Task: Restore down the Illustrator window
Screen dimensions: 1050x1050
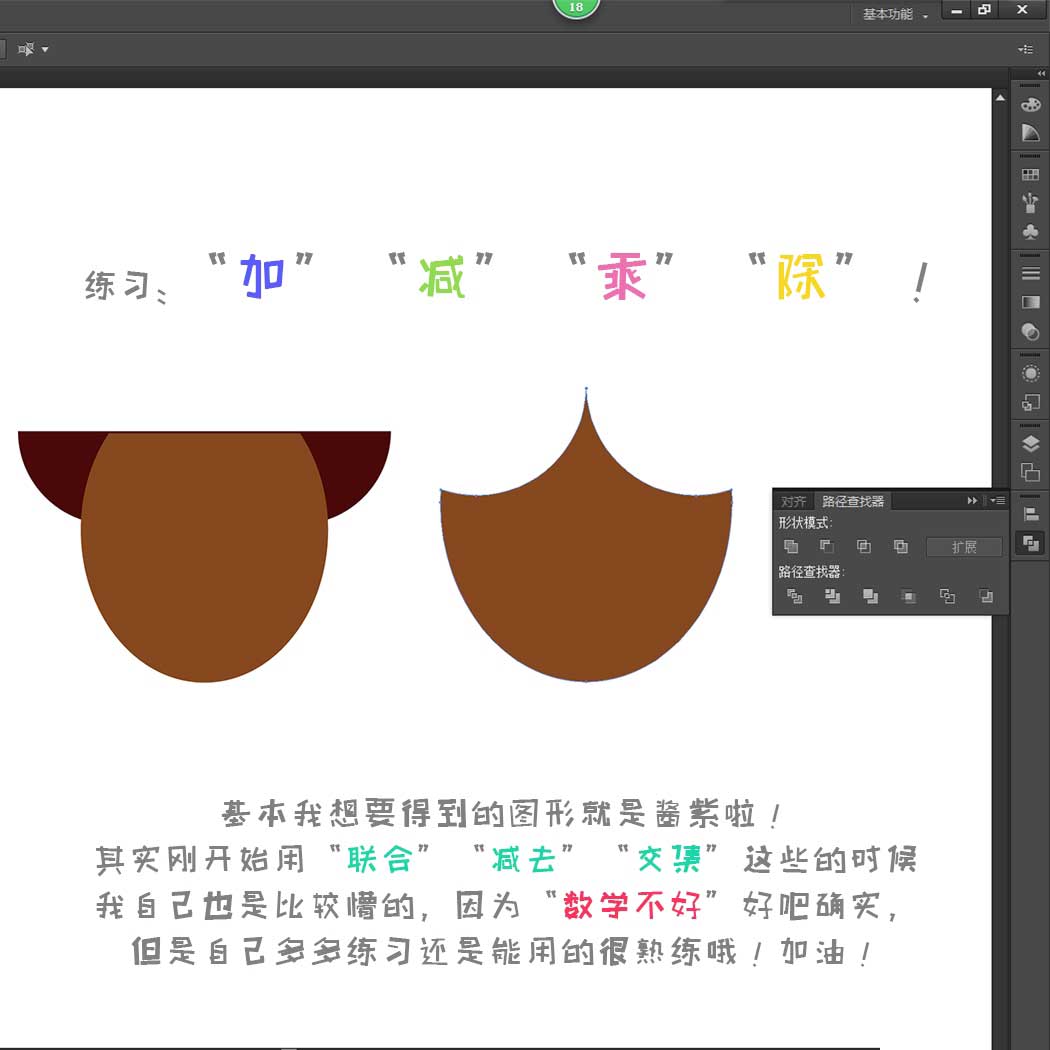Action: 984,9
